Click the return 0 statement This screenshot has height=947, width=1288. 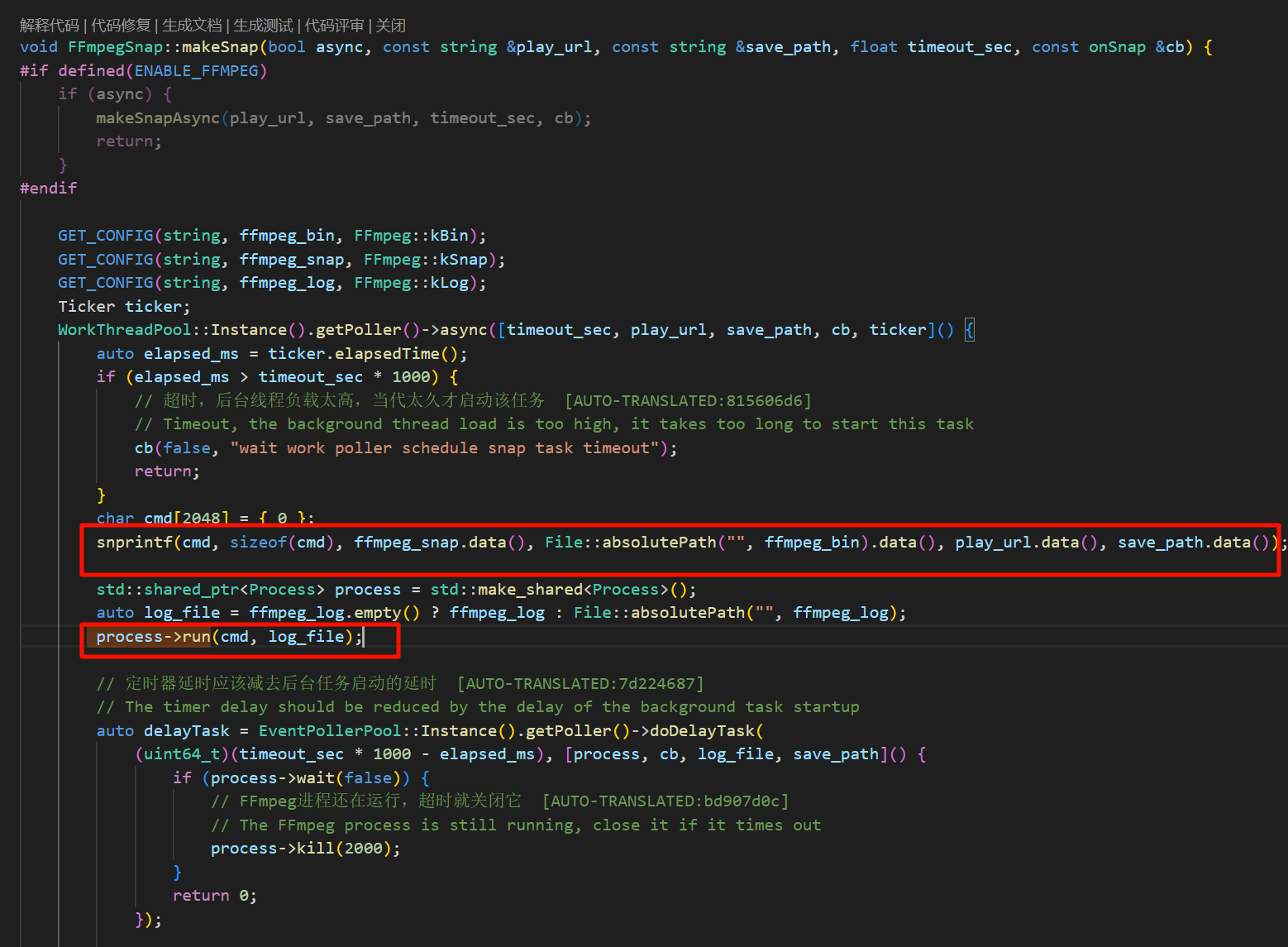tap(214, 896)
